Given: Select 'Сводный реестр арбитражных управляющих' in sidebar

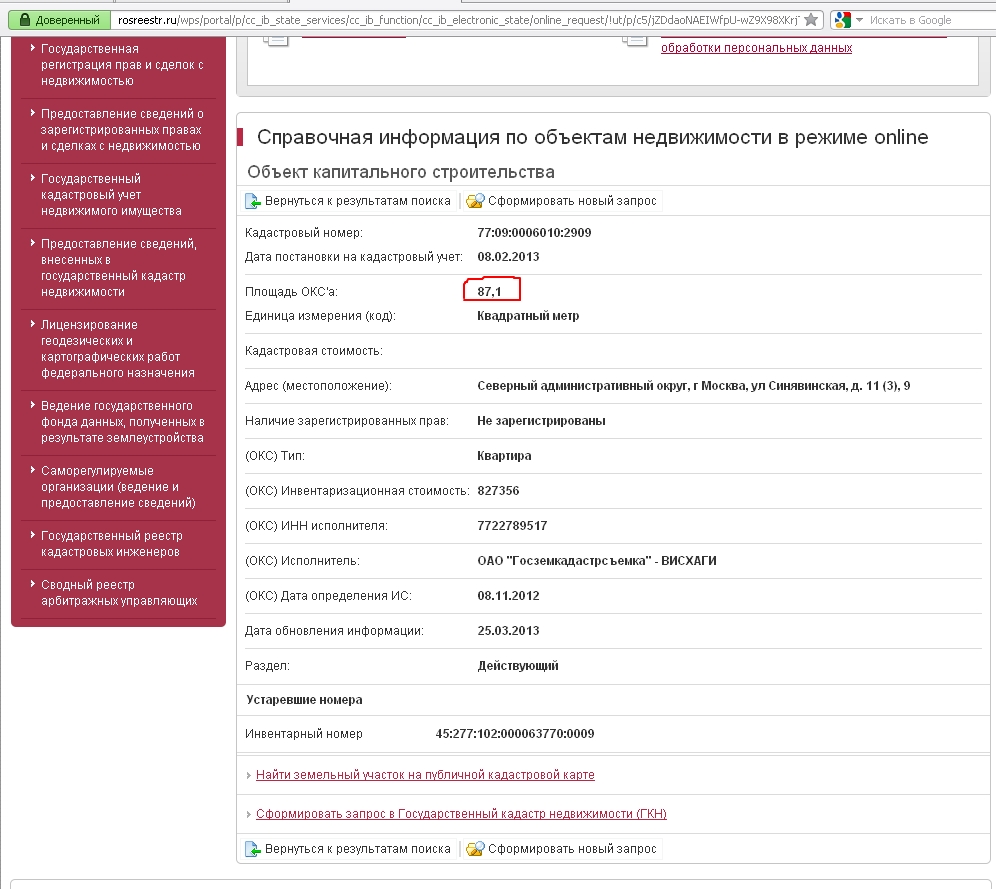Looking at the screenshot, I should [118, 593].
